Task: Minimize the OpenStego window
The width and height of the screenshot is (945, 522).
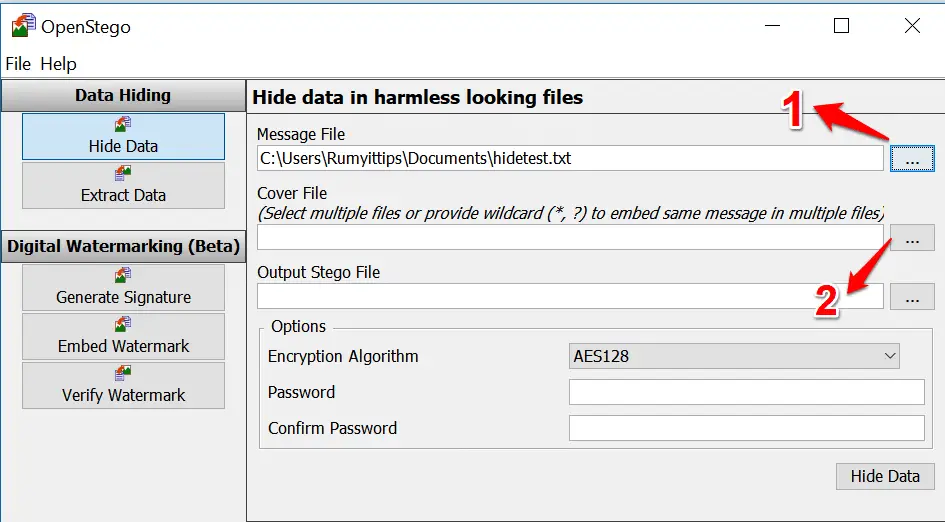Action: (x=773, y=26)
